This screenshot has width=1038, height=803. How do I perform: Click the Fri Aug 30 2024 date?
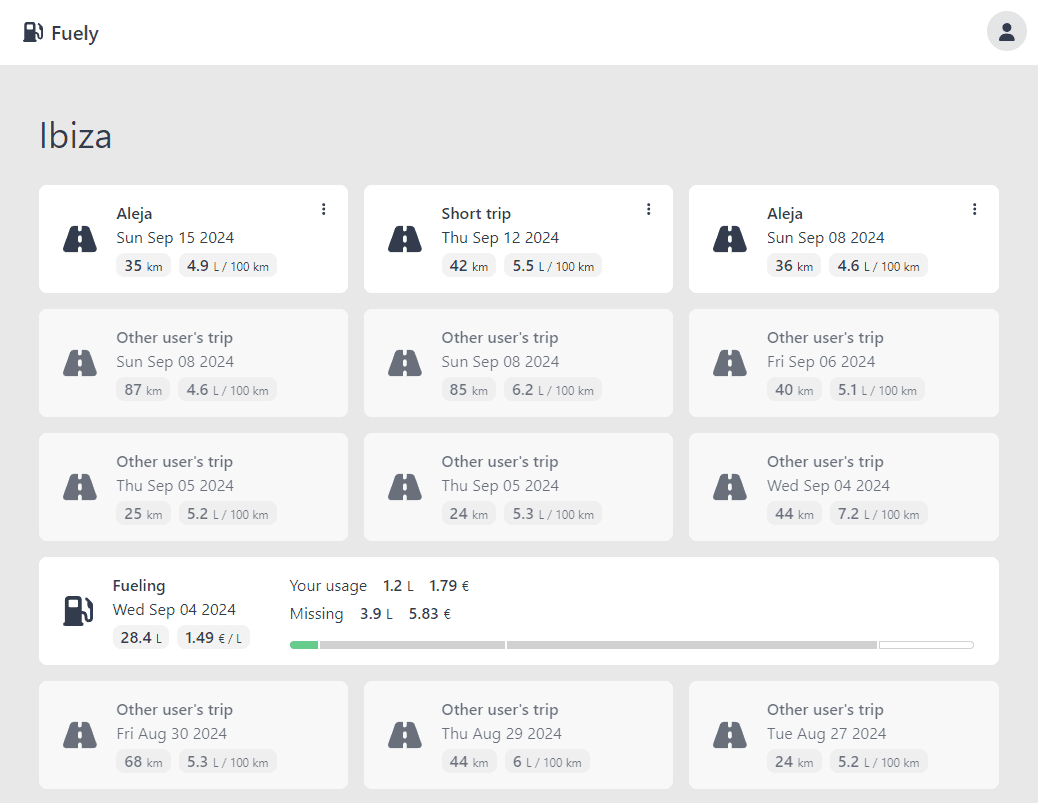coord(171,733)
